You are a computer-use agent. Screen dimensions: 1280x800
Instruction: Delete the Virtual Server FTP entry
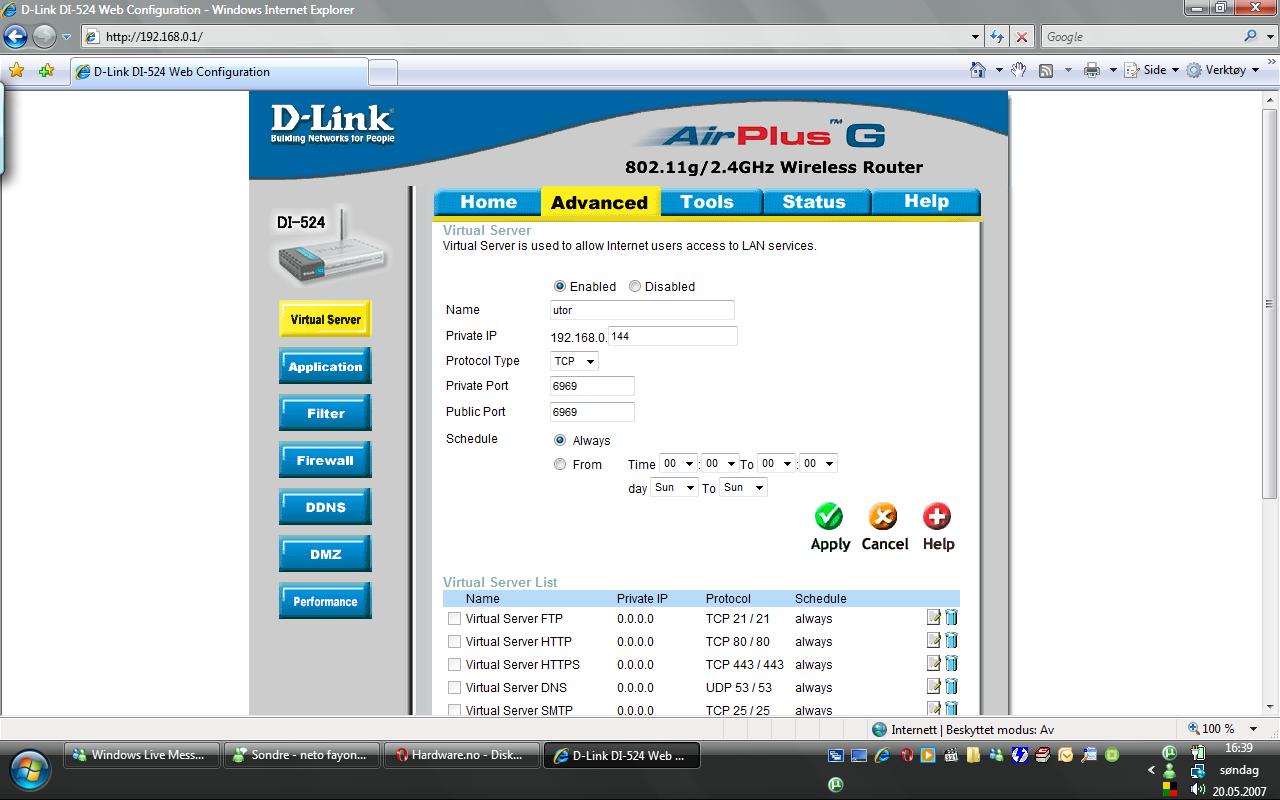(x=951, y=618)
